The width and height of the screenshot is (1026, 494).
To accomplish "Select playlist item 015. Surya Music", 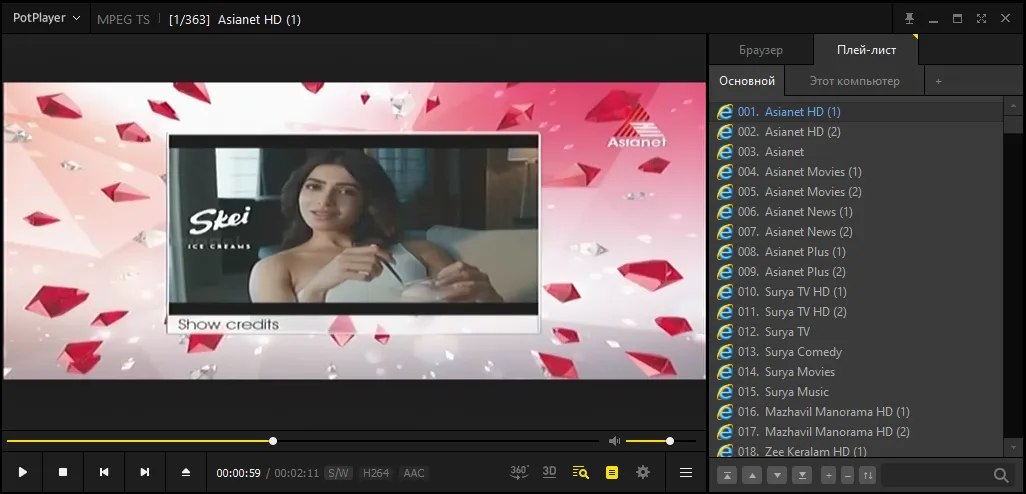I will click(x=856, y=392).
